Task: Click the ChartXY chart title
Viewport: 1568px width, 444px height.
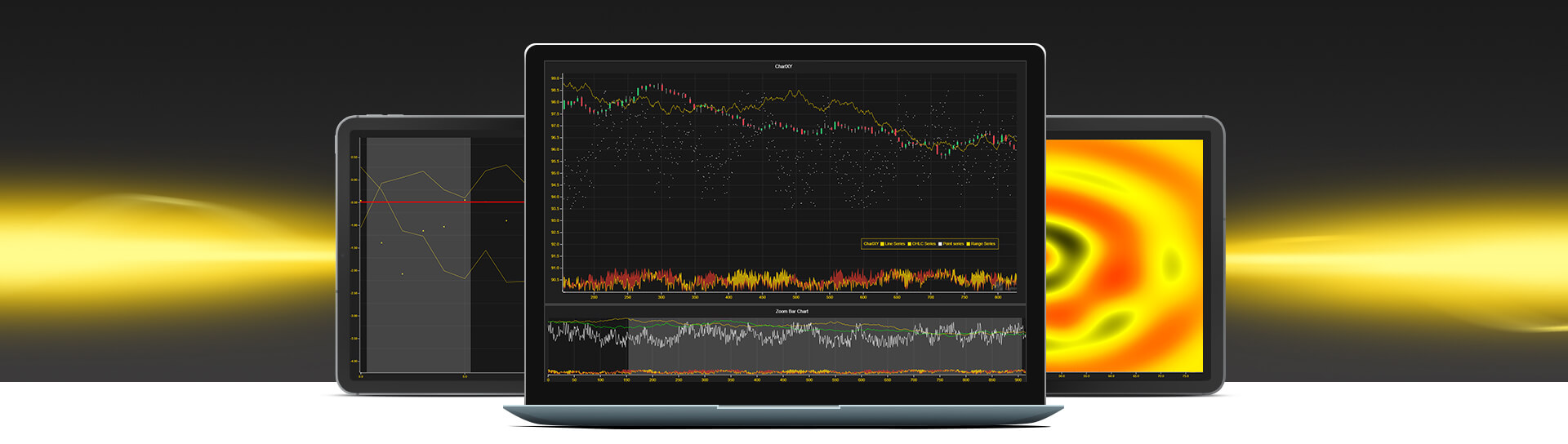Action: [783, 66]
